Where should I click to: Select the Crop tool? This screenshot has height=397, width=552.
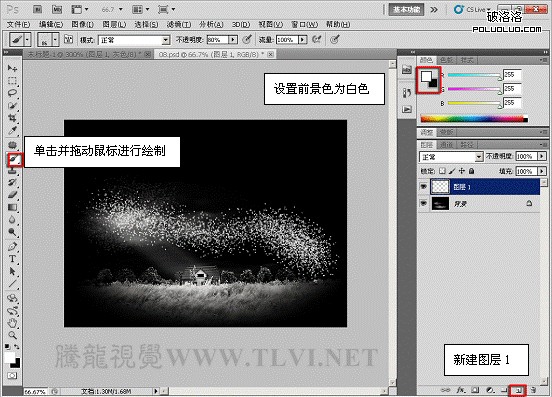point(12,118)
